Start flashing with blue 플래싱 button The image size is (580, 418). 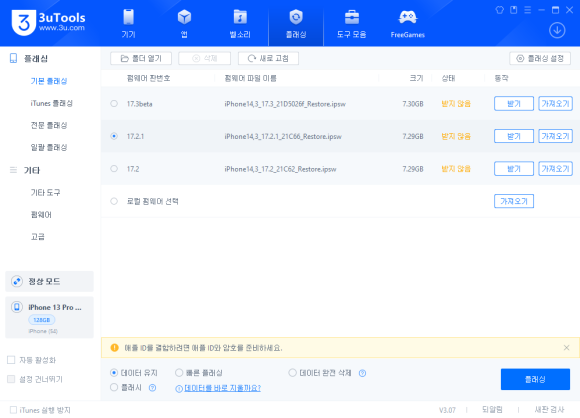pos(535,379)
